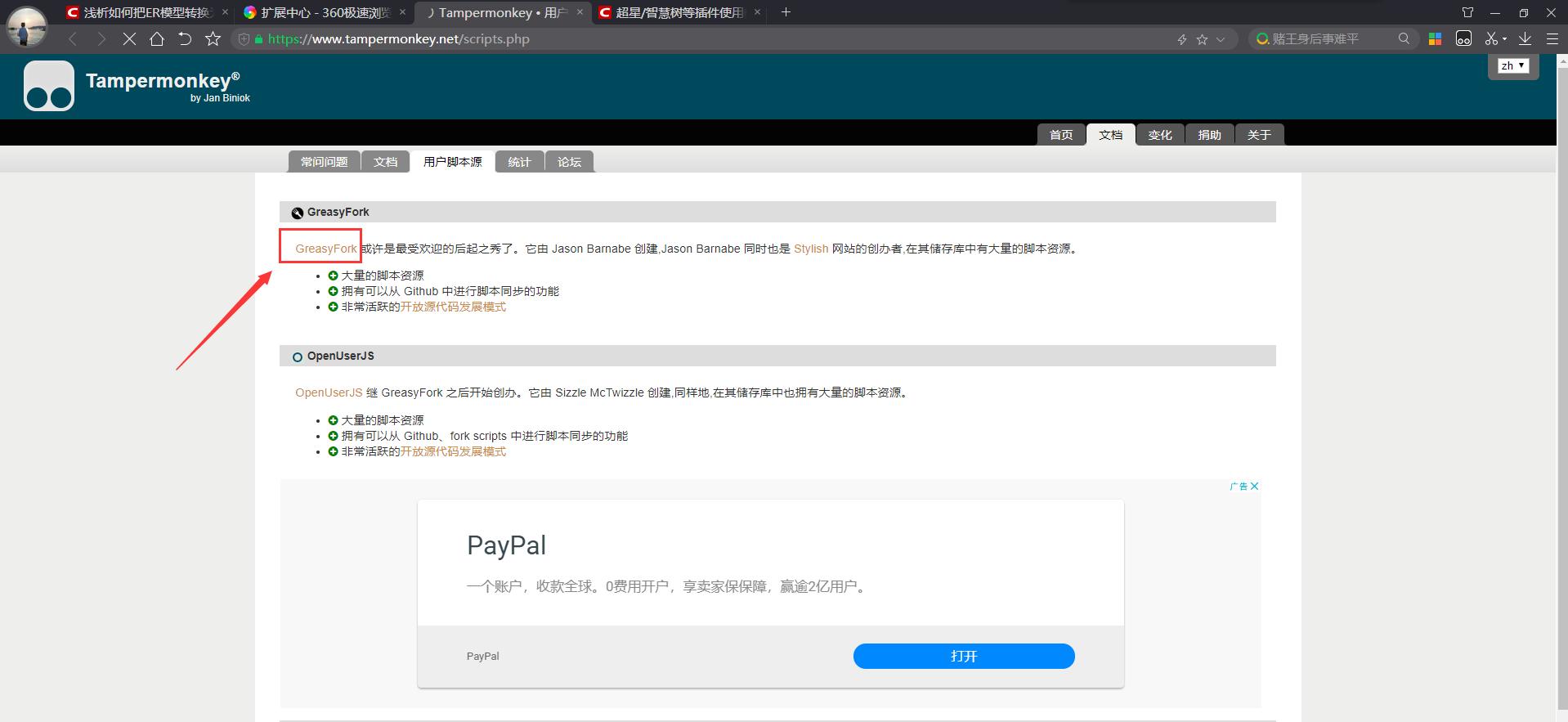Close the 浅析如何把ER模型转换 tab
Screen dimensions: 1568x722
click(x=225, y=12)
